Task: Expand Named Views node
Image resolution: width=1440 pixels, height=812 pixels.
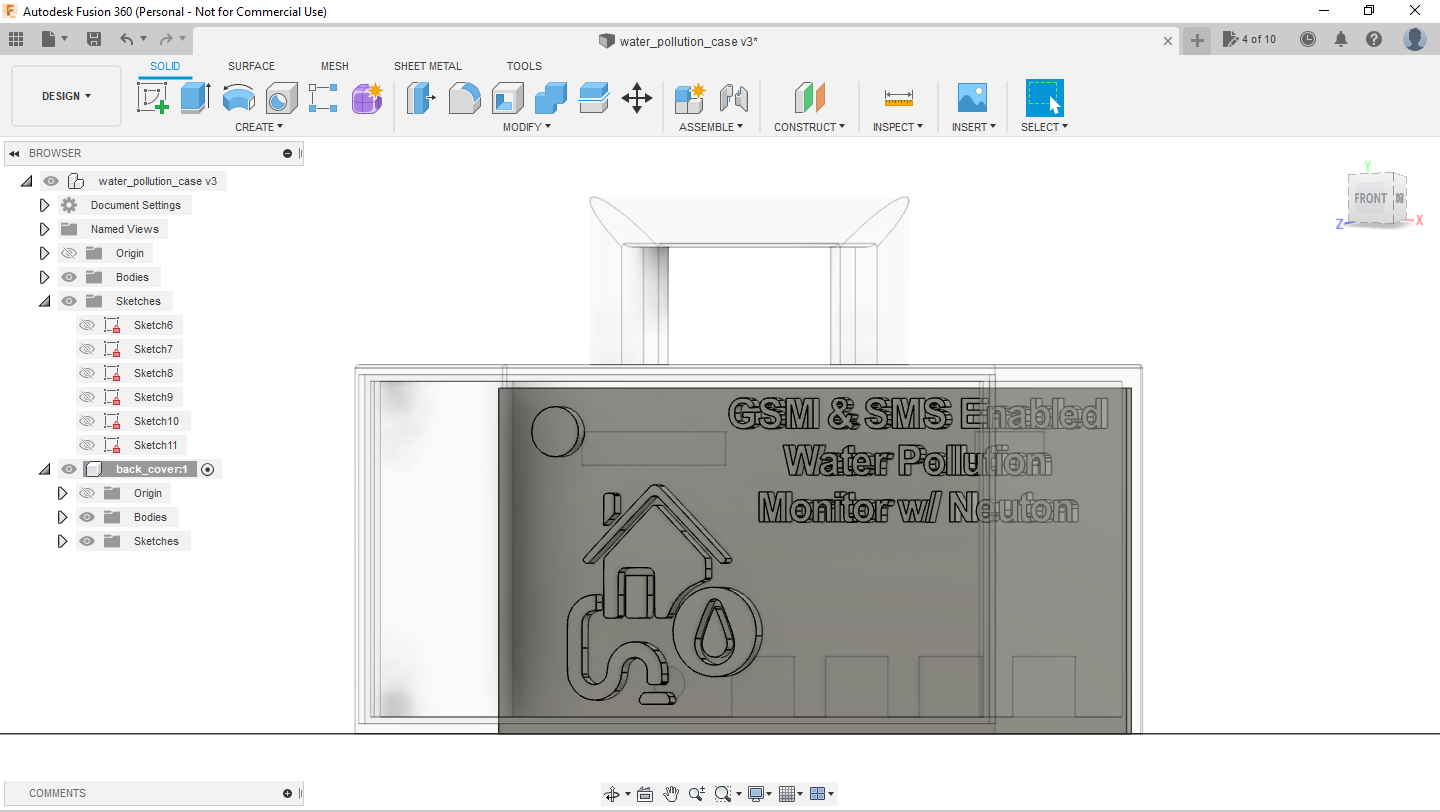Action: tap(44, 229)
